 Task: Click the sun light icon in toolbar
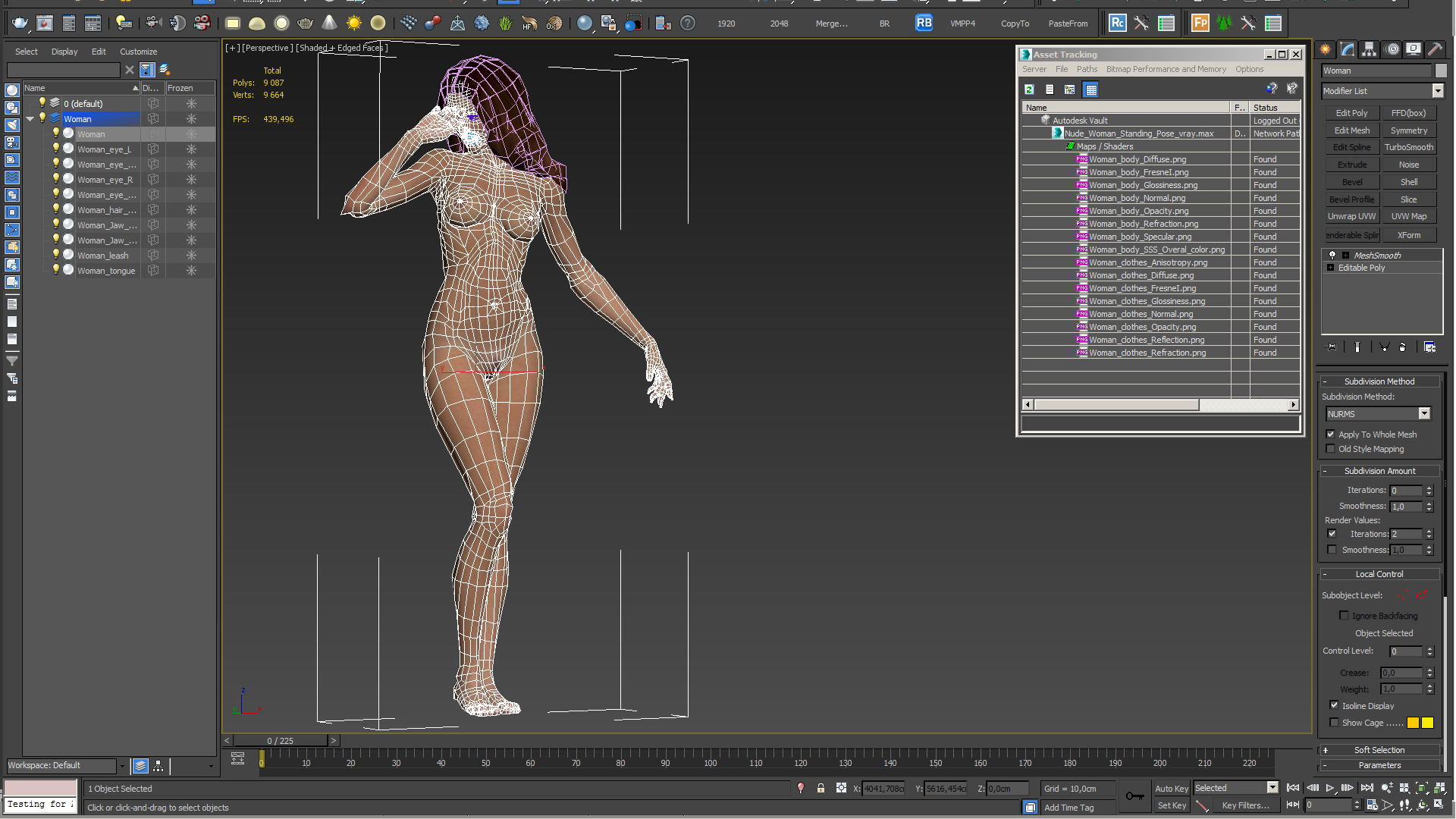click(353, 24)
